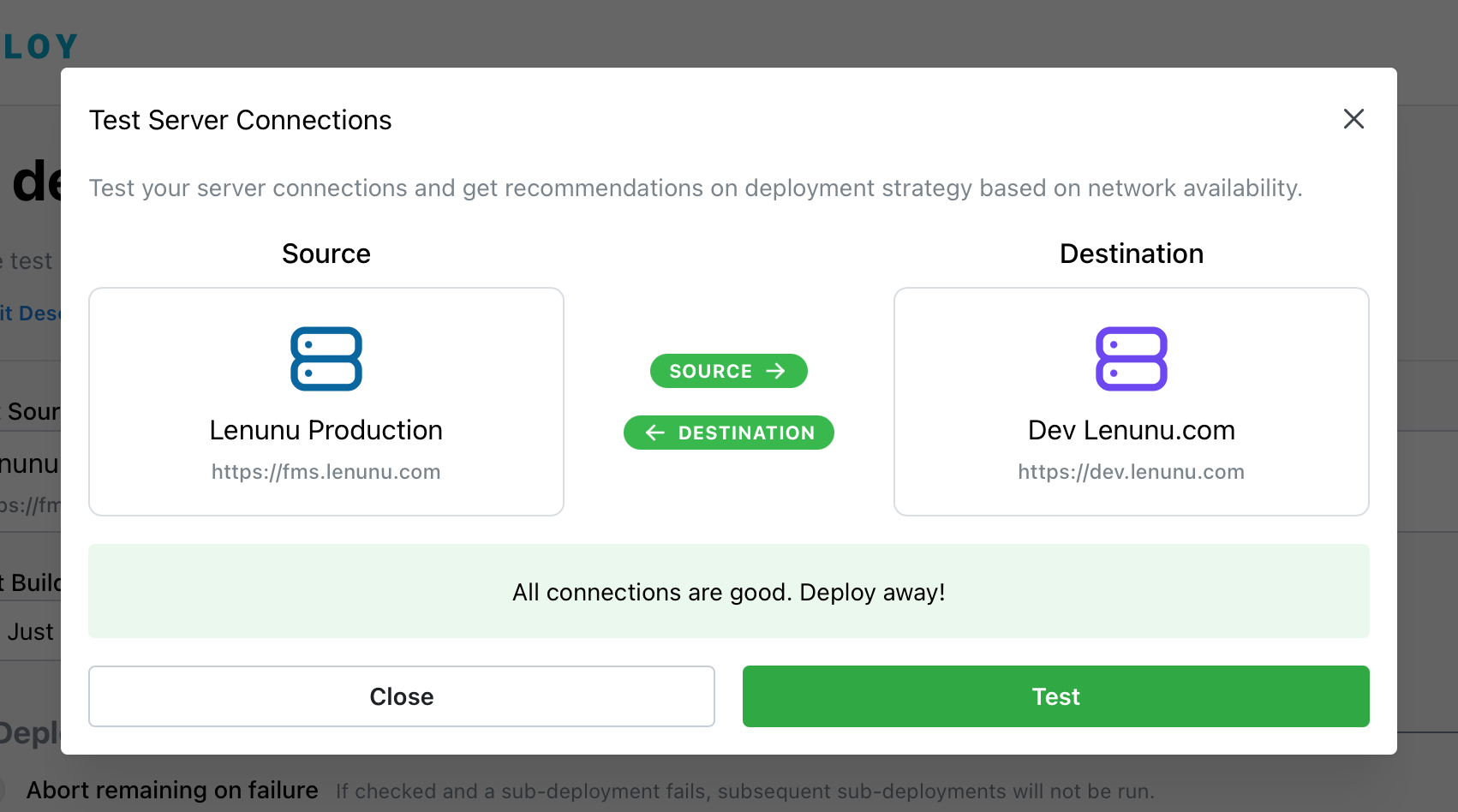This screenshot has width=1458, height=812.
Task: Click the purple Destination server icon
Action: (1132, 359)
